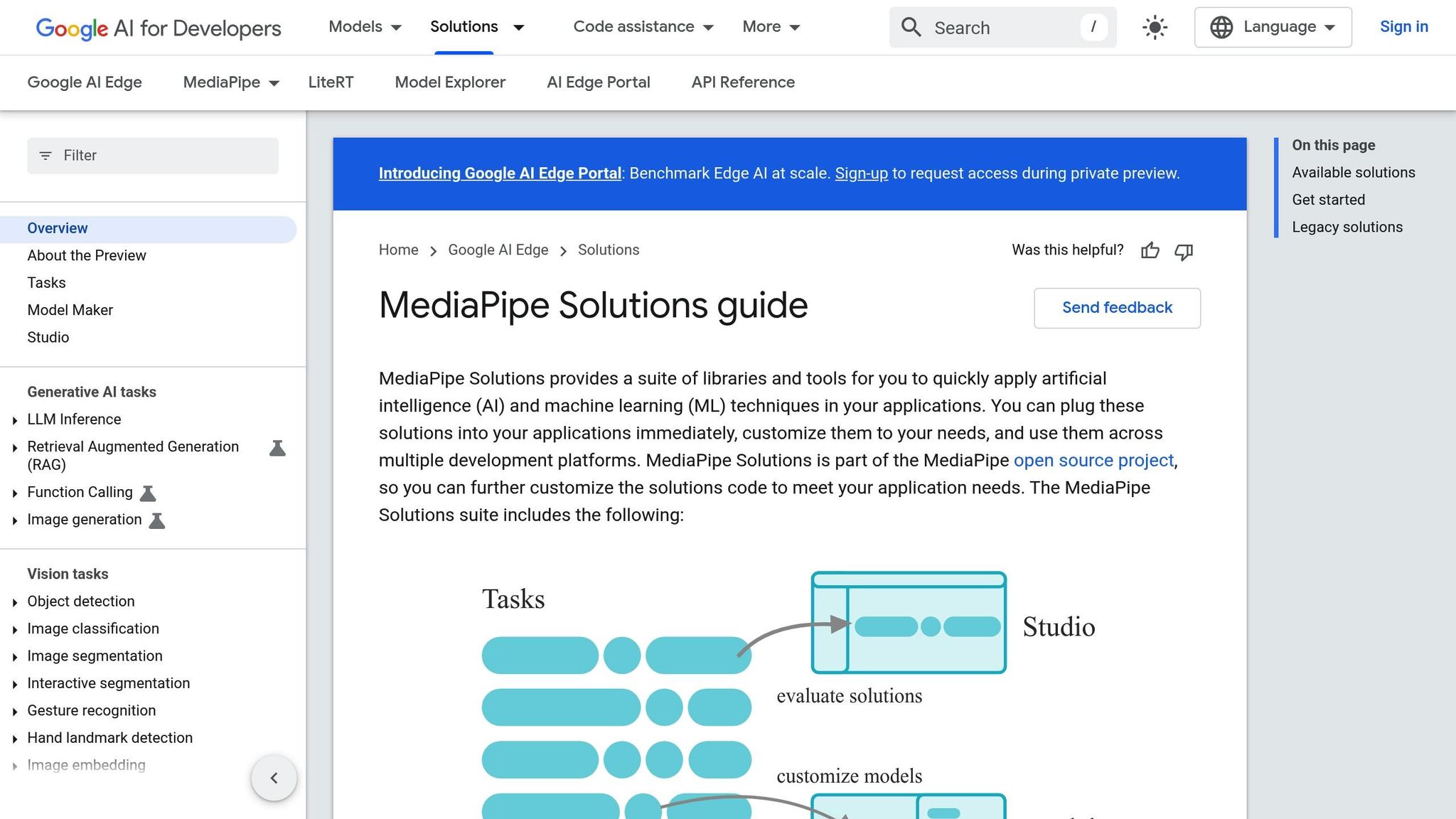Select Overview in the sidebar

coord(148,229)
